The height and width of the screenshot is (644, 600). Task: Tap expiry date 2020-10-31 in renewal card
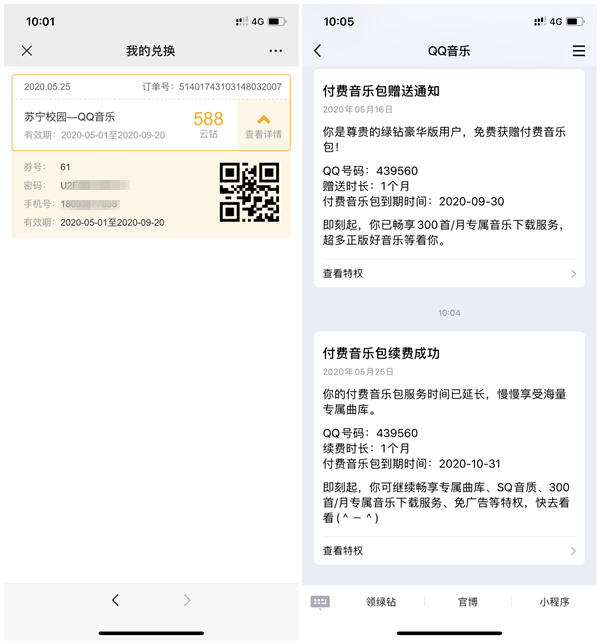tap(470, 464)
